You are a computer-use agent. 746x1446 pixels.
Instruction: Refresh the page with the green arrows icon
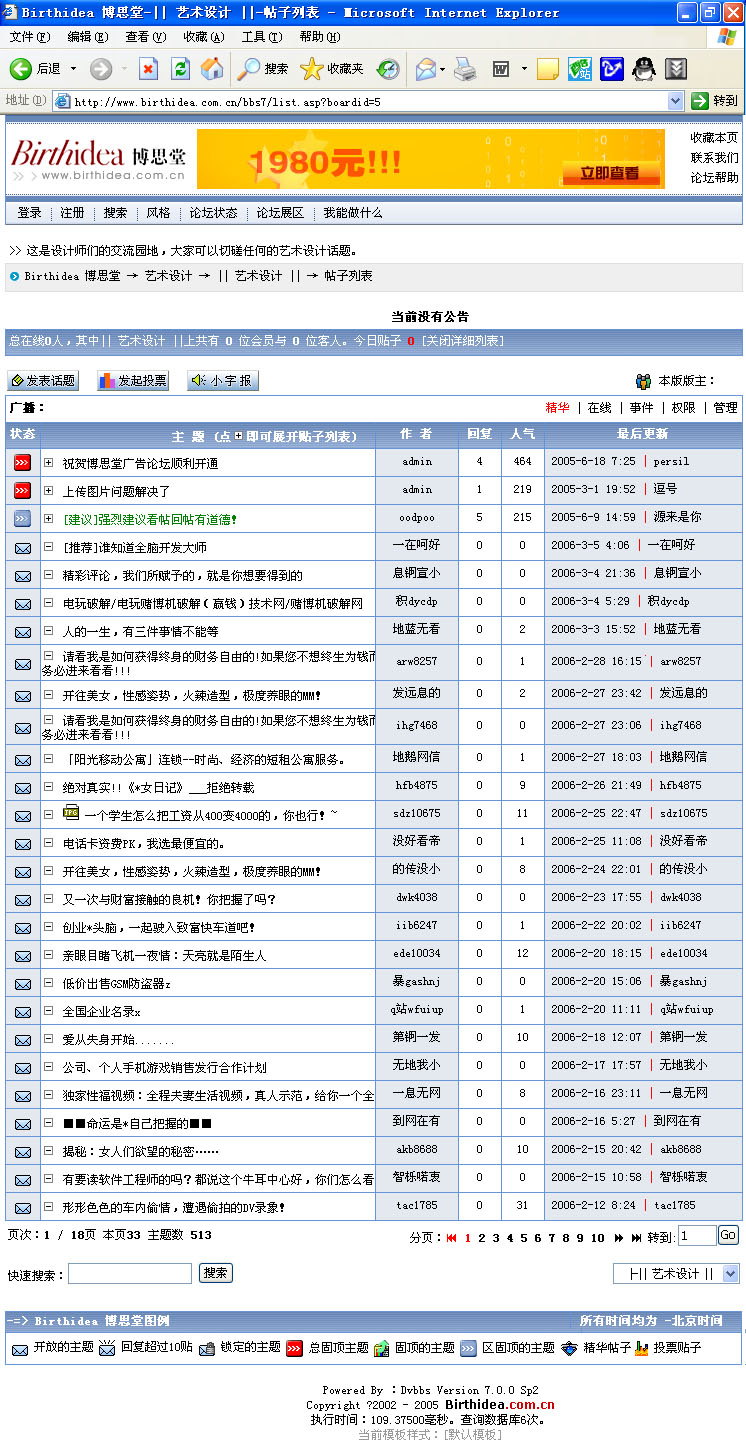tap(180, 69)
